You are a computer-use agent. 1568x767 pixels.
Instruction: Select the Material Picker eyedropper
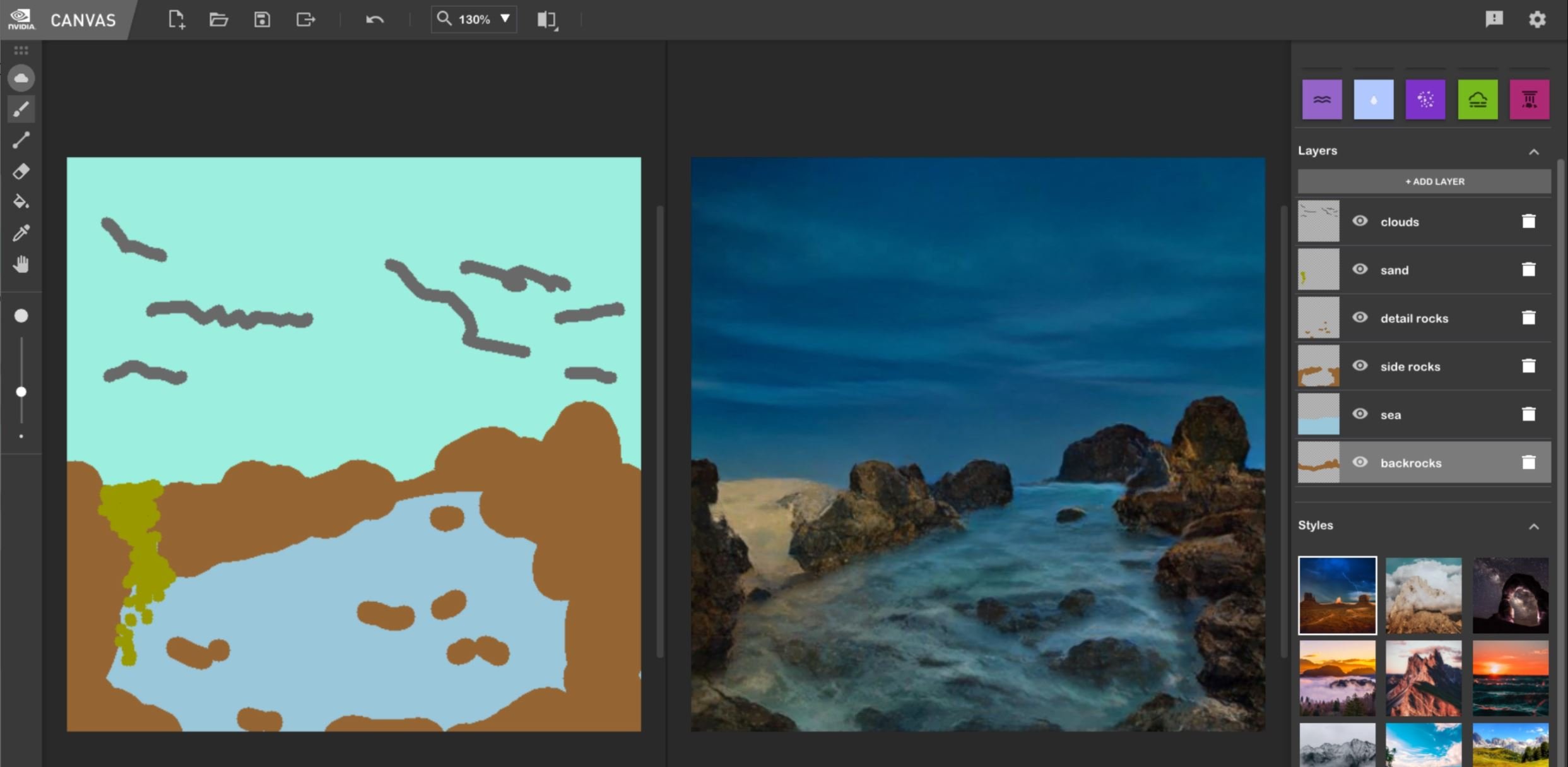(x=21, y=233)
